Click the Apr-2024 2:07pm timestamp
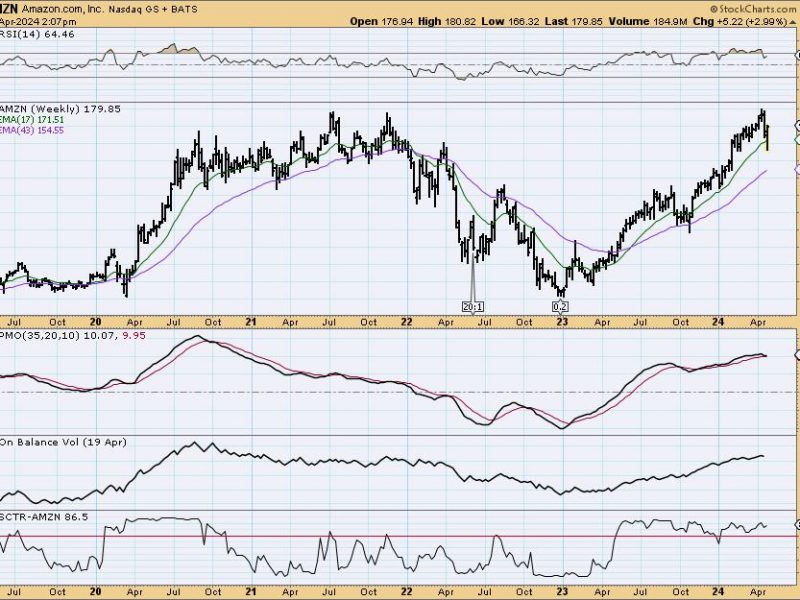 37,22
